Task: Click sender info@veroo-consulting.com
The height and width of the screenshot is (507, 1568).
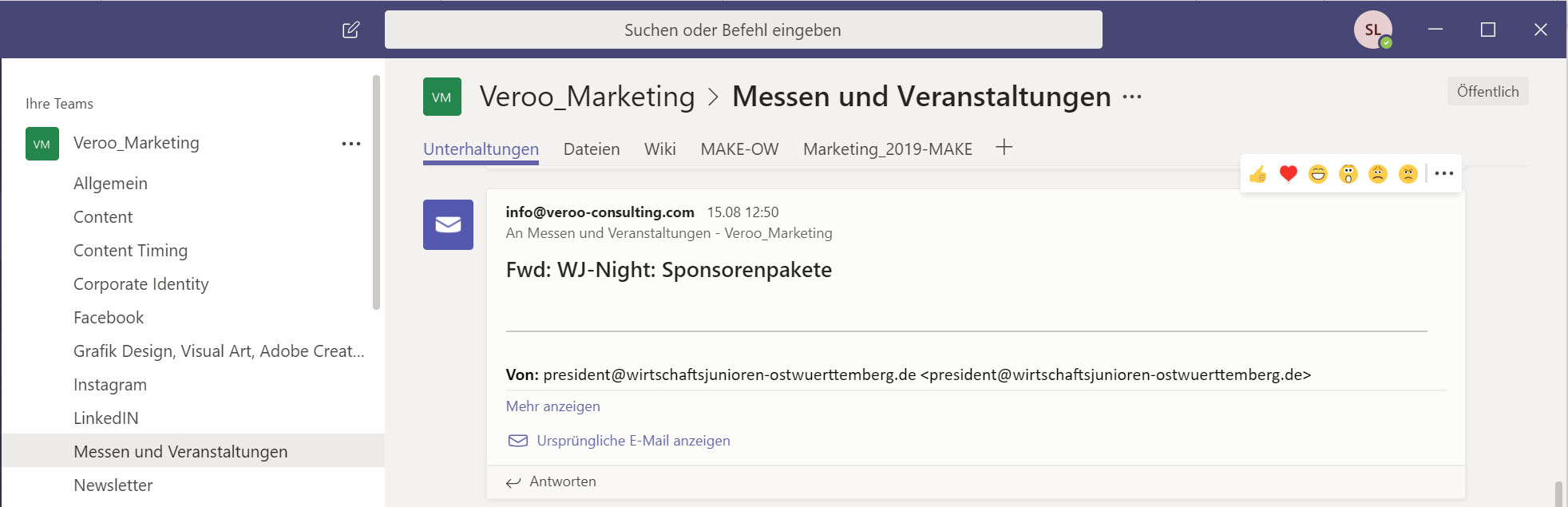Action: click(600, 212)
